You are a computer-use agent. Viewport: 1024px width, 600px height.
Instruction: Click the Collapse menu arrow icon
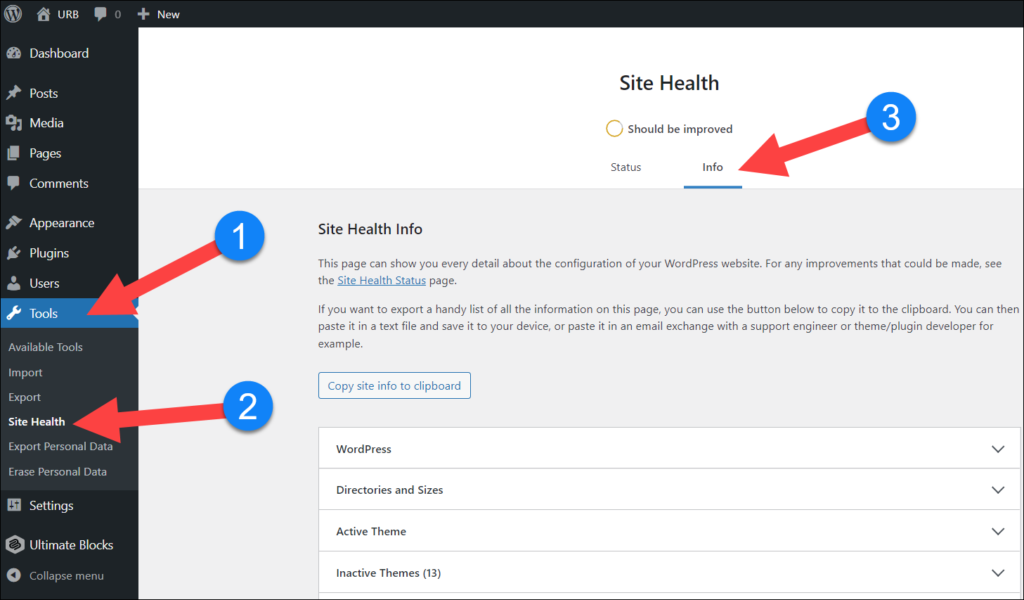pyautogui.click(x=14, y=575)
